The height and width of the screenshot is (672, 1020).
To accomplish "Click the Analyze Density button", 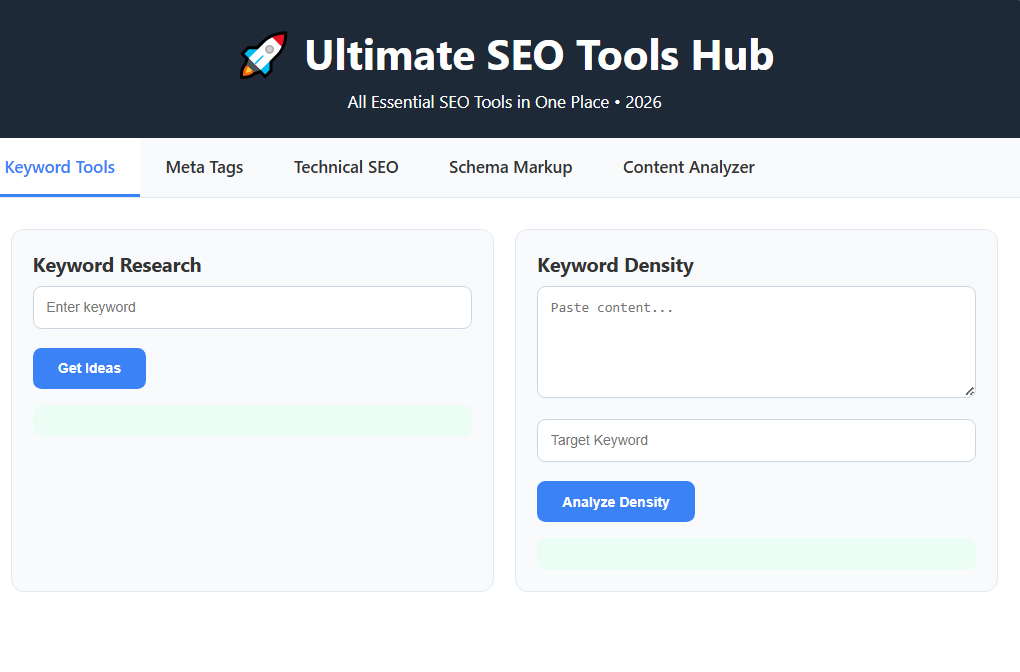I will pyautogui.click(x=616, y=502).
